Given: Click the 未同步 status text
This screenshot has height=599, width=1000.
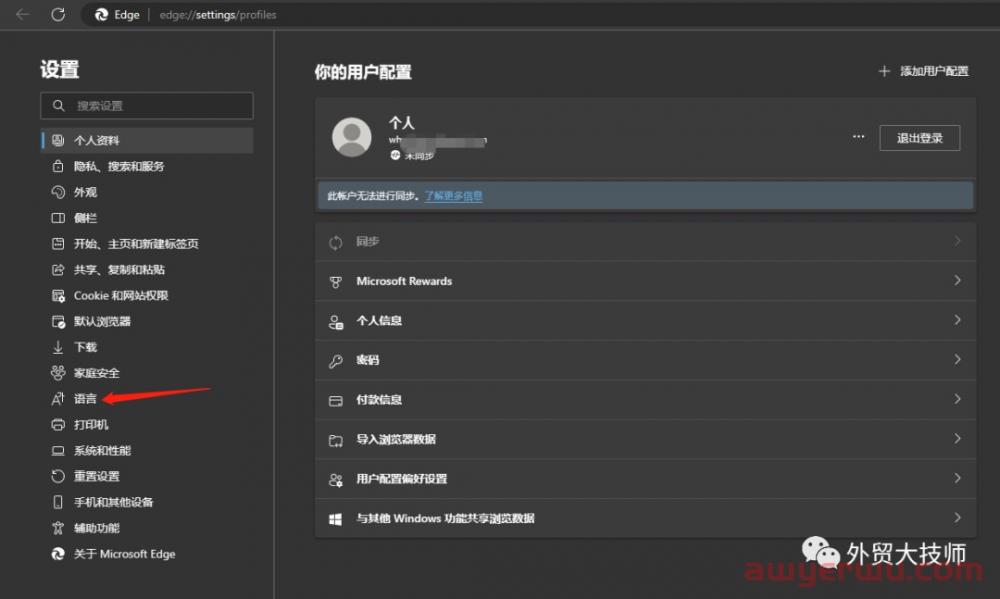Looking at the screenshot, I should pyautogui.click(x=419, y=156).
